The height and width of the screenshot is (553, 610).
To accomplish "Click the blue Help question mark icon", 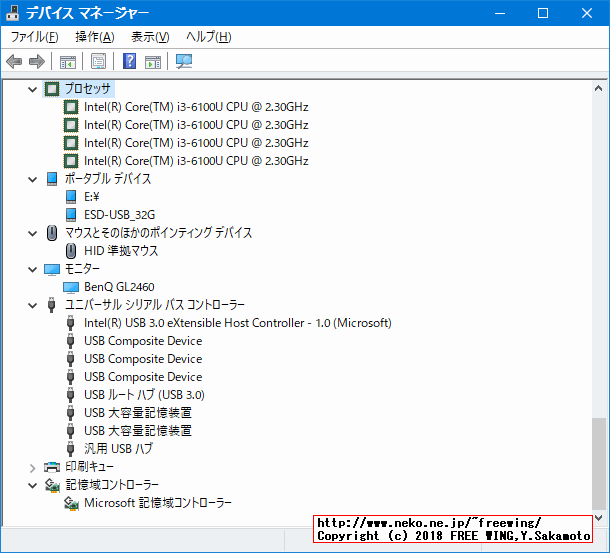I will tap(129, 61).
